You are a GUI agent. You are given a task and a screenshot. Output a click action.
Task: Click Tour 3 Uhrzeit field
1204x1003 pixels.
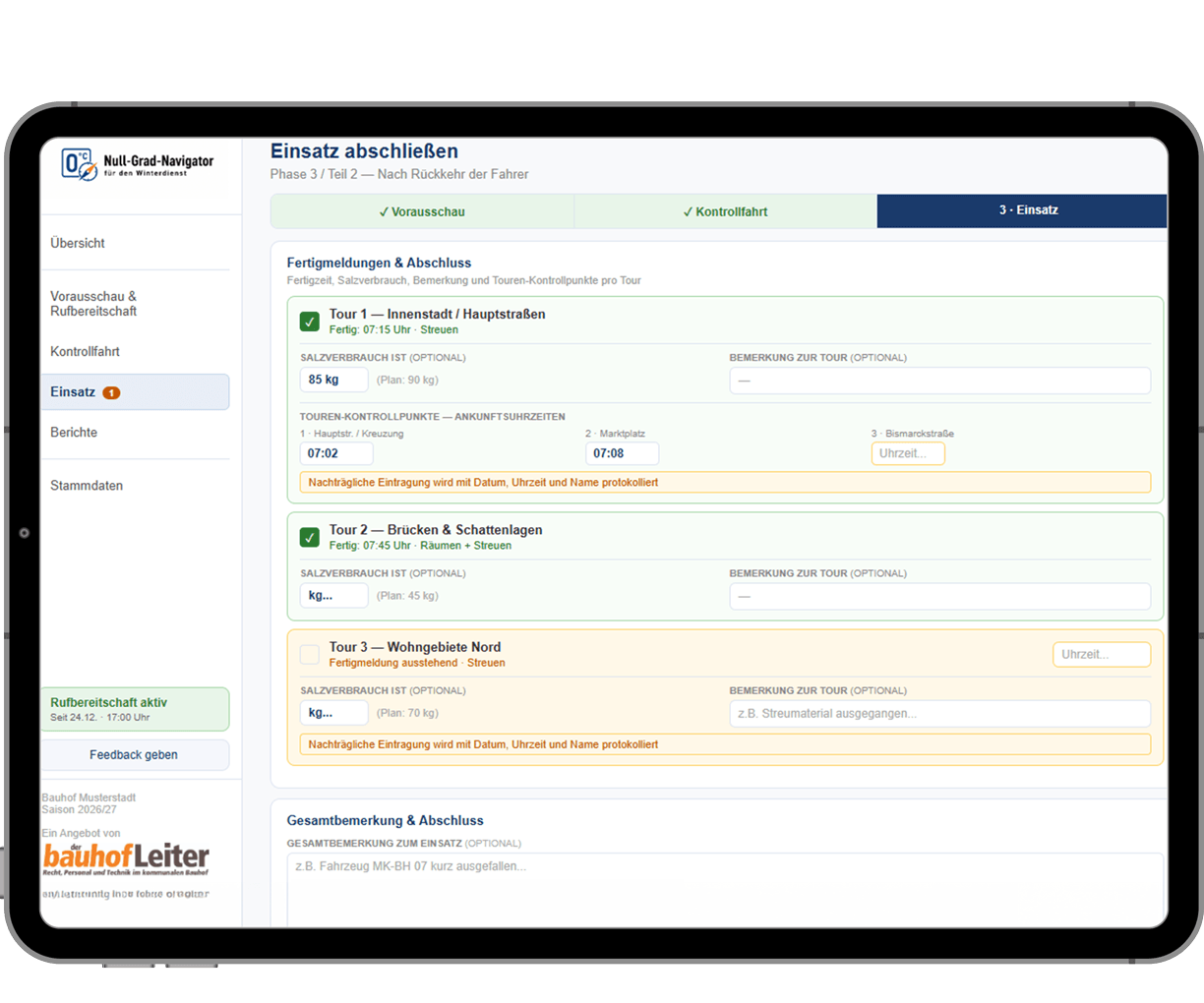point(1102,654)
